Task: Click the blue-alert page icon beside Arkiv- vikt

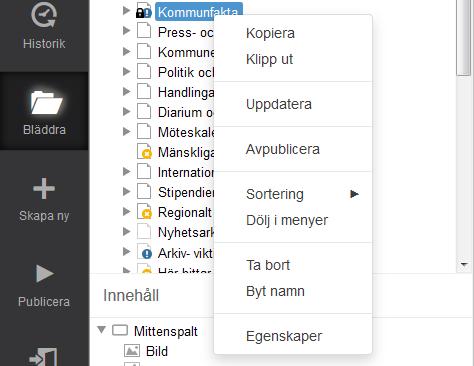Action: tap(145, 252)
